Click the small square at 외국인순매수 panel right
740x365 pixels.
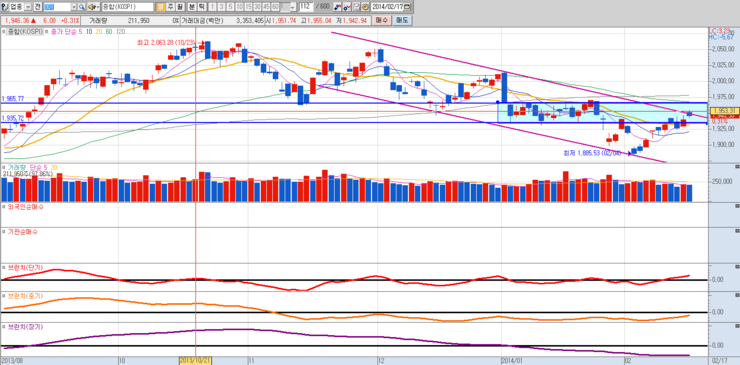pyautogui.click(x=738, y=206)
